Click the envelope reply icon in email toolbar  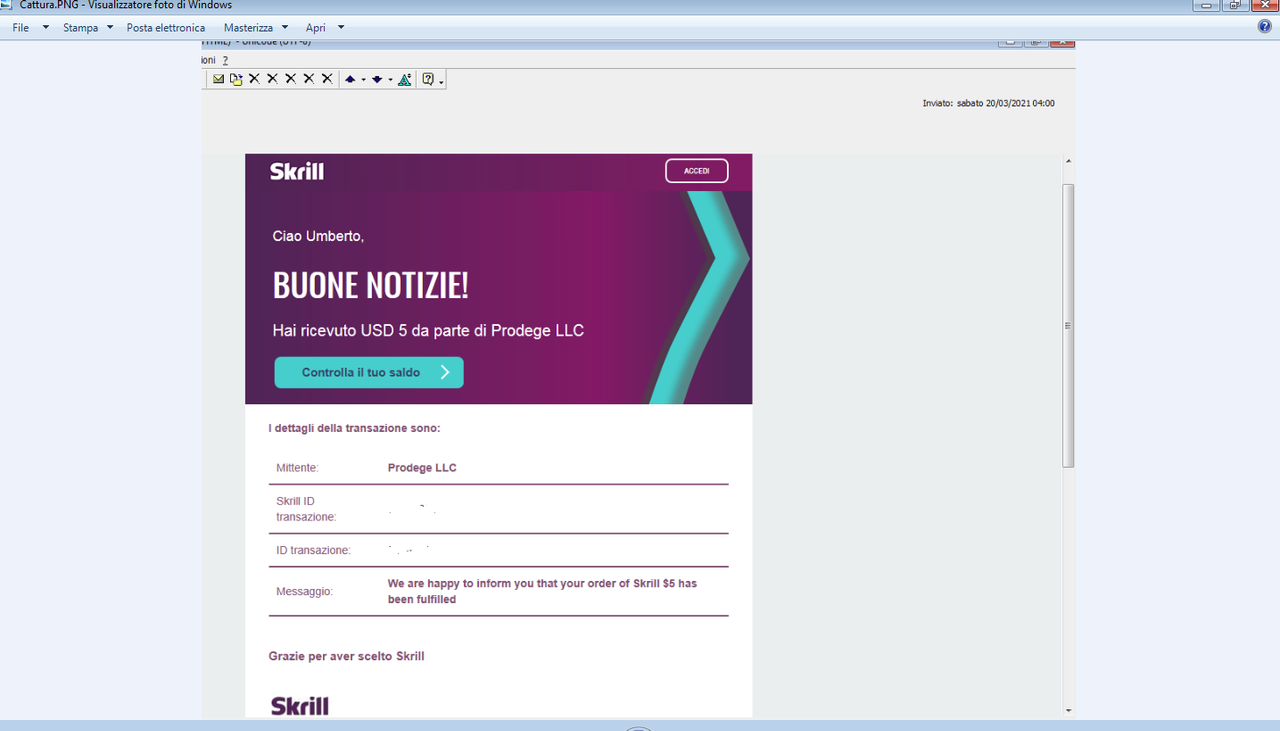click(218, 79)
